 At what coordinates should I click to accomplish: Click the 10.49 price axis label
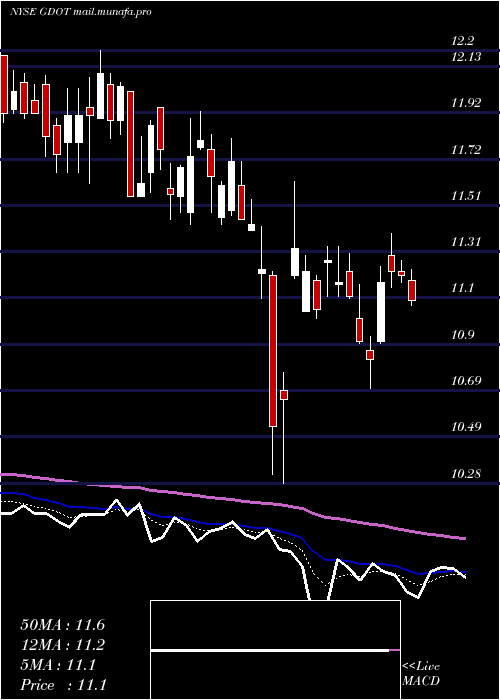466,427
